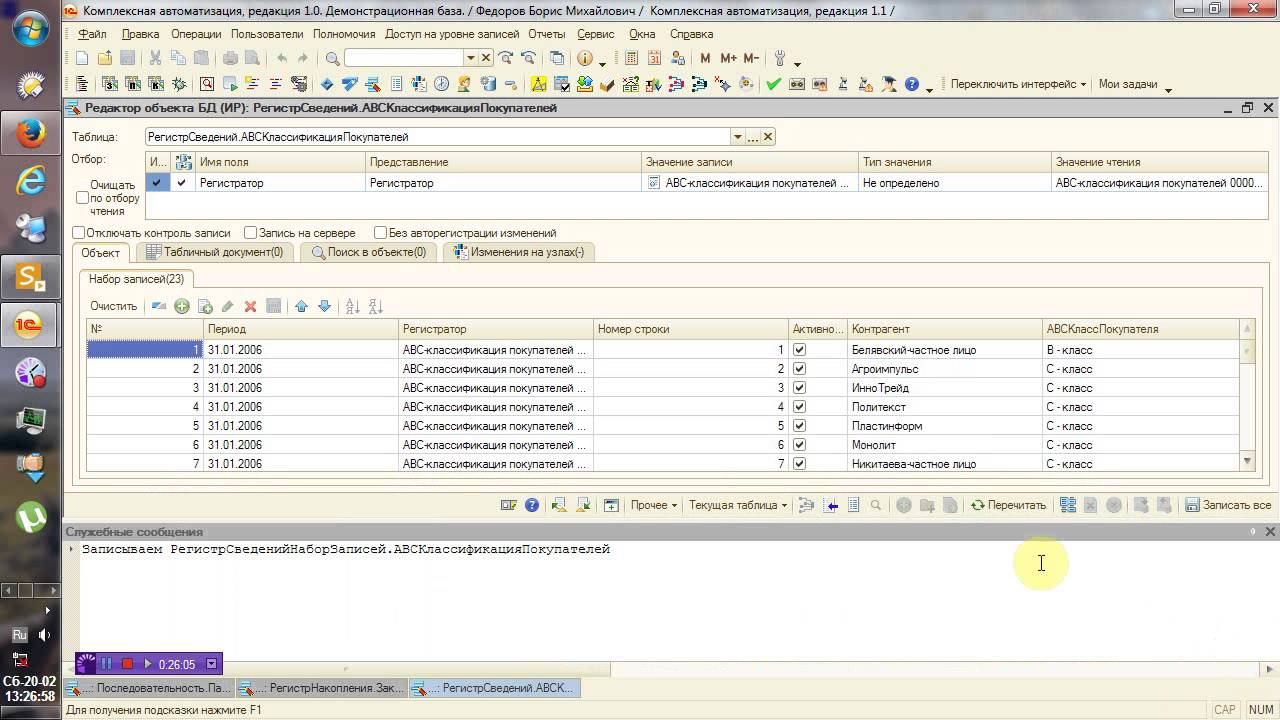Screen dimensions: 1280x720
Task: Click the "Записать все" button
Action: pos(1228,505)
